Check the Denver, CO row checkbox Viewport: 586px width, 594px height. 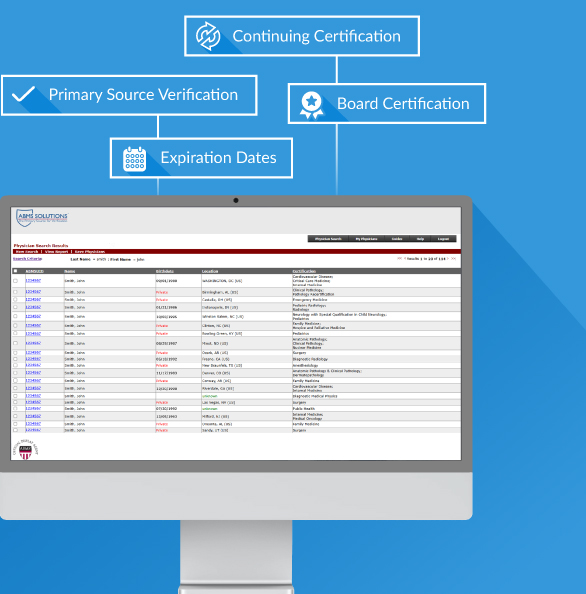pos(16,373)
